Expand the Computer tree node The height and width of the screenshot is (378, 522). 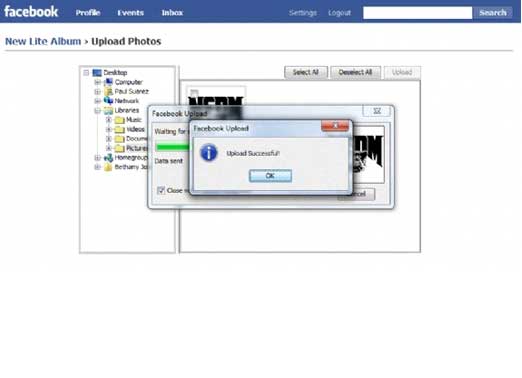click(97, 82)
